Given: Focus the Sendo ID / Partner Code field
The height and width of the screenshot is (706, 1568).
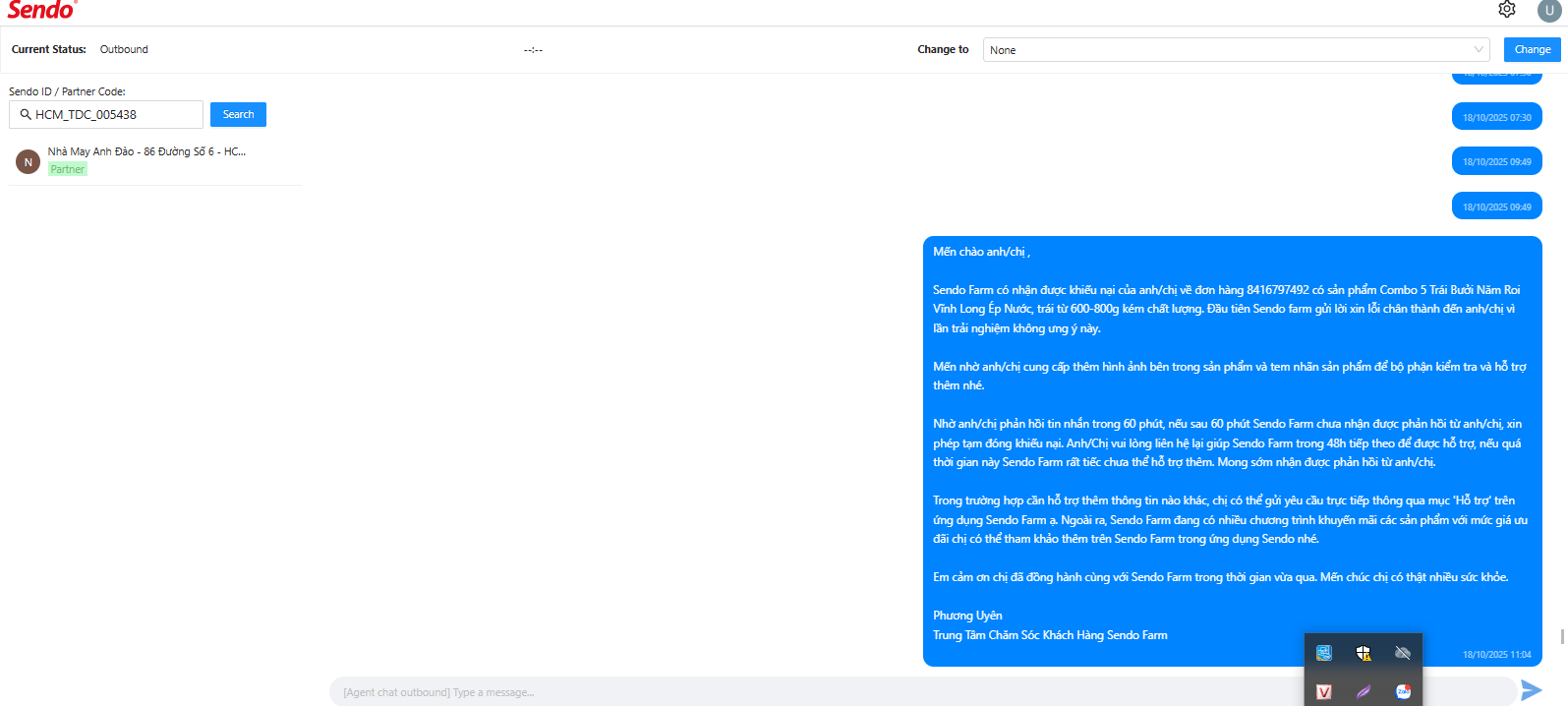Looking at the screenshot, I should pyautogui.click(x=106, y=114).
